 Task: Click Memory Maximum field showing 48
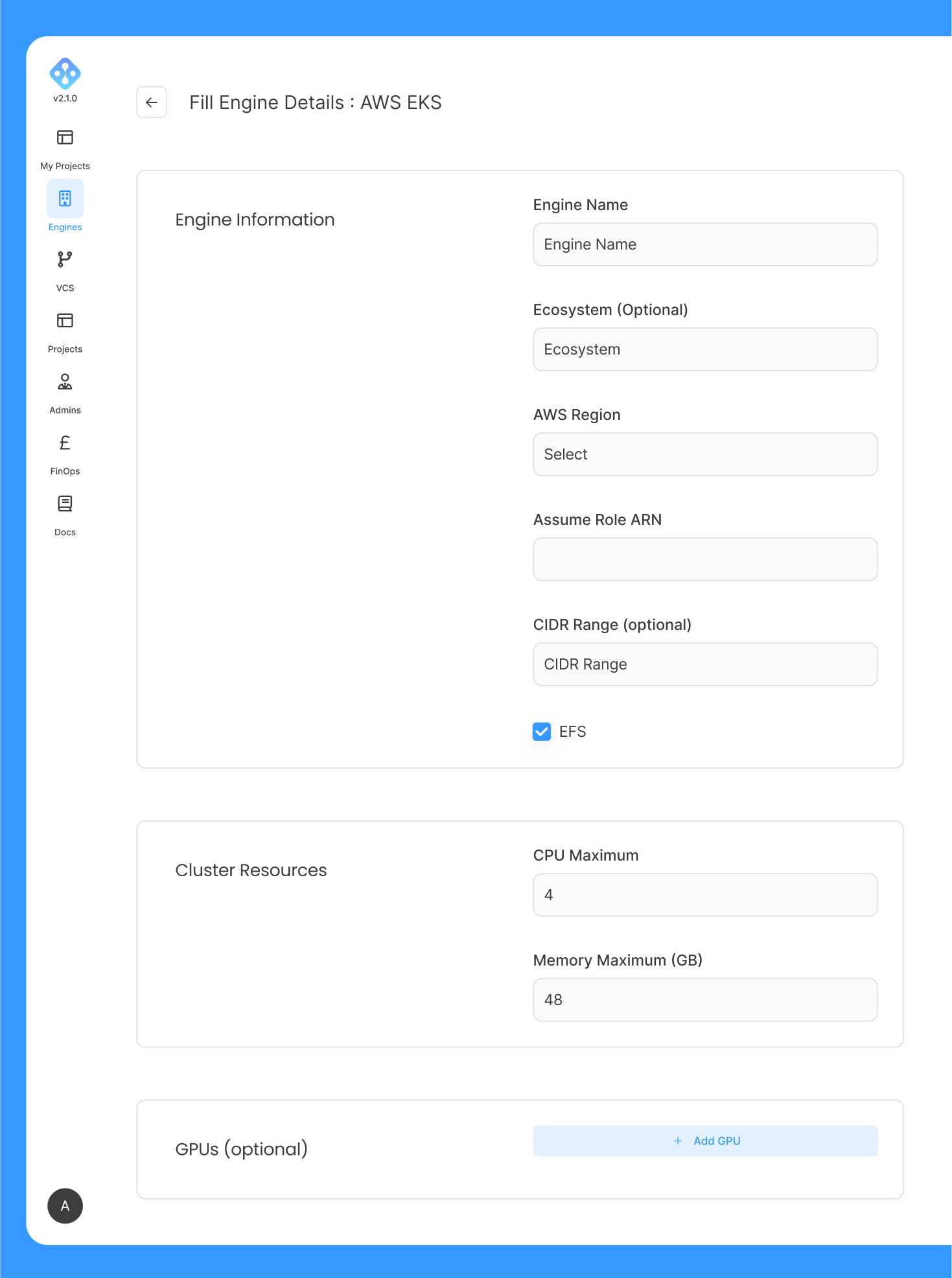coord(705,1000)
